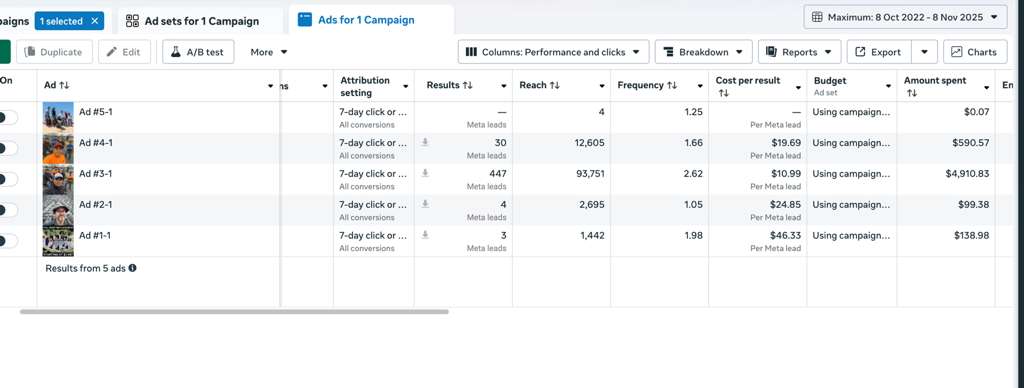
Task: Click the Ad #2-1 thumbnail
Action: coord(58,210)
